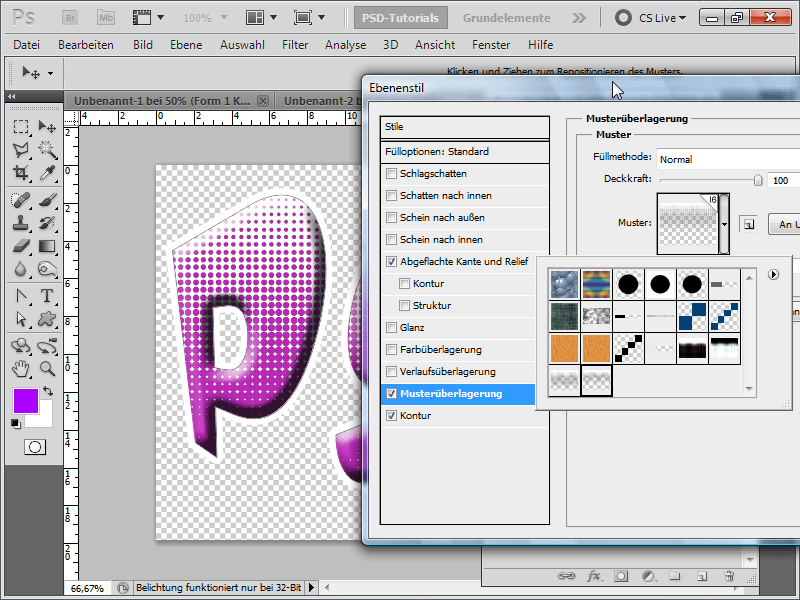Enable Schein nach außen checkbox
The image size is (800, 600).
pyautogui.click(x=391, y=217)
